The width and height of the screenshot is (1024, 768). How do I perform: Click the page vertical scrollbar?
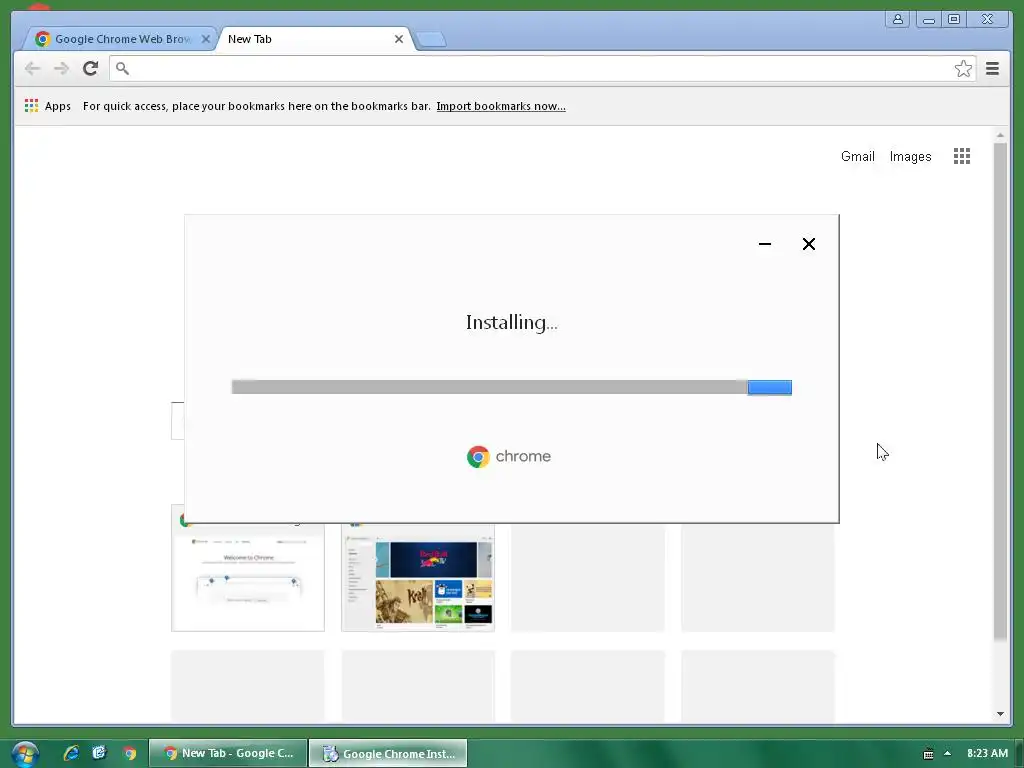pos(1000,392)
